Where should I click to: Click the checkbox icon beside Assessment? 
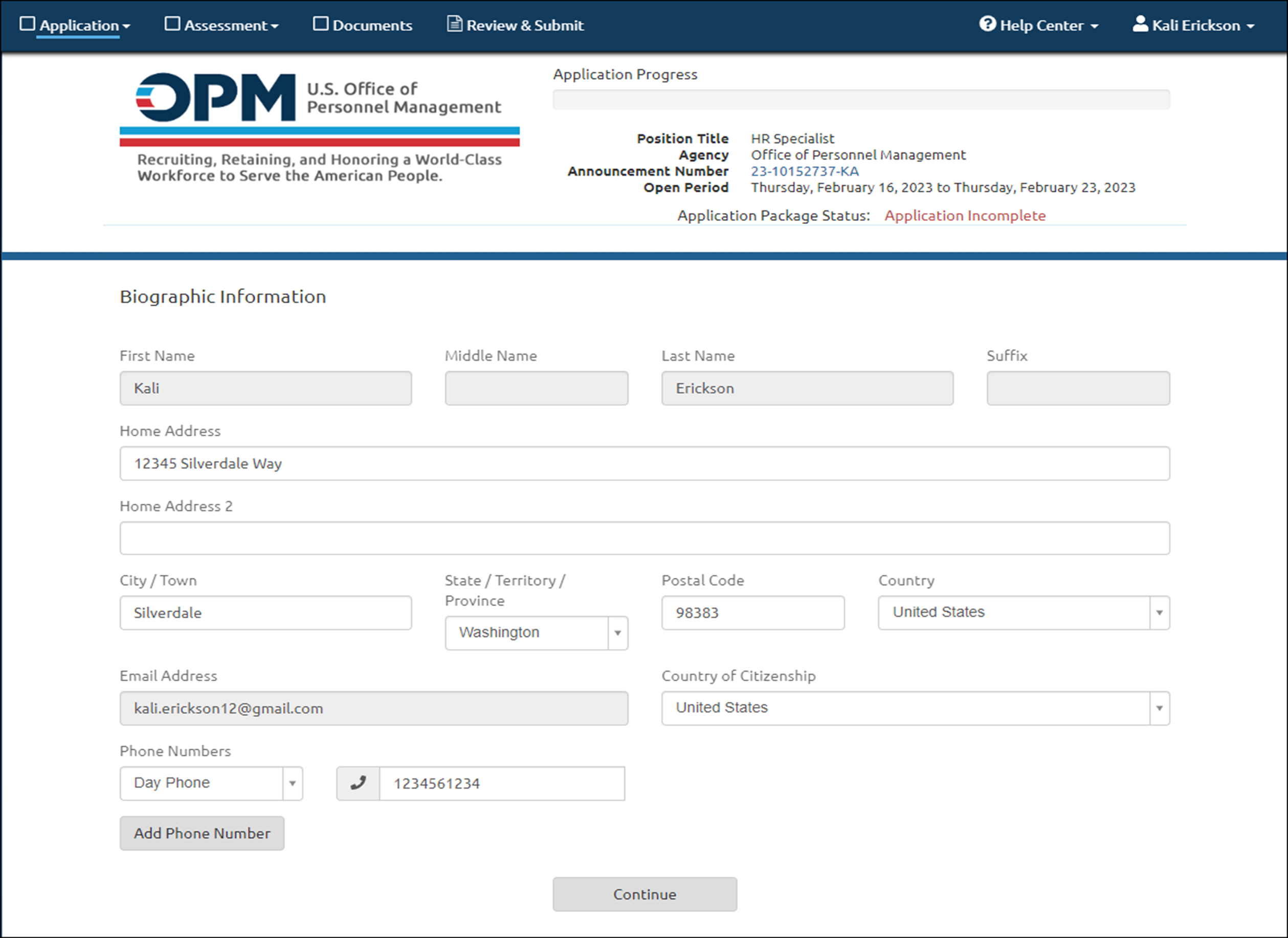[171, 24]
